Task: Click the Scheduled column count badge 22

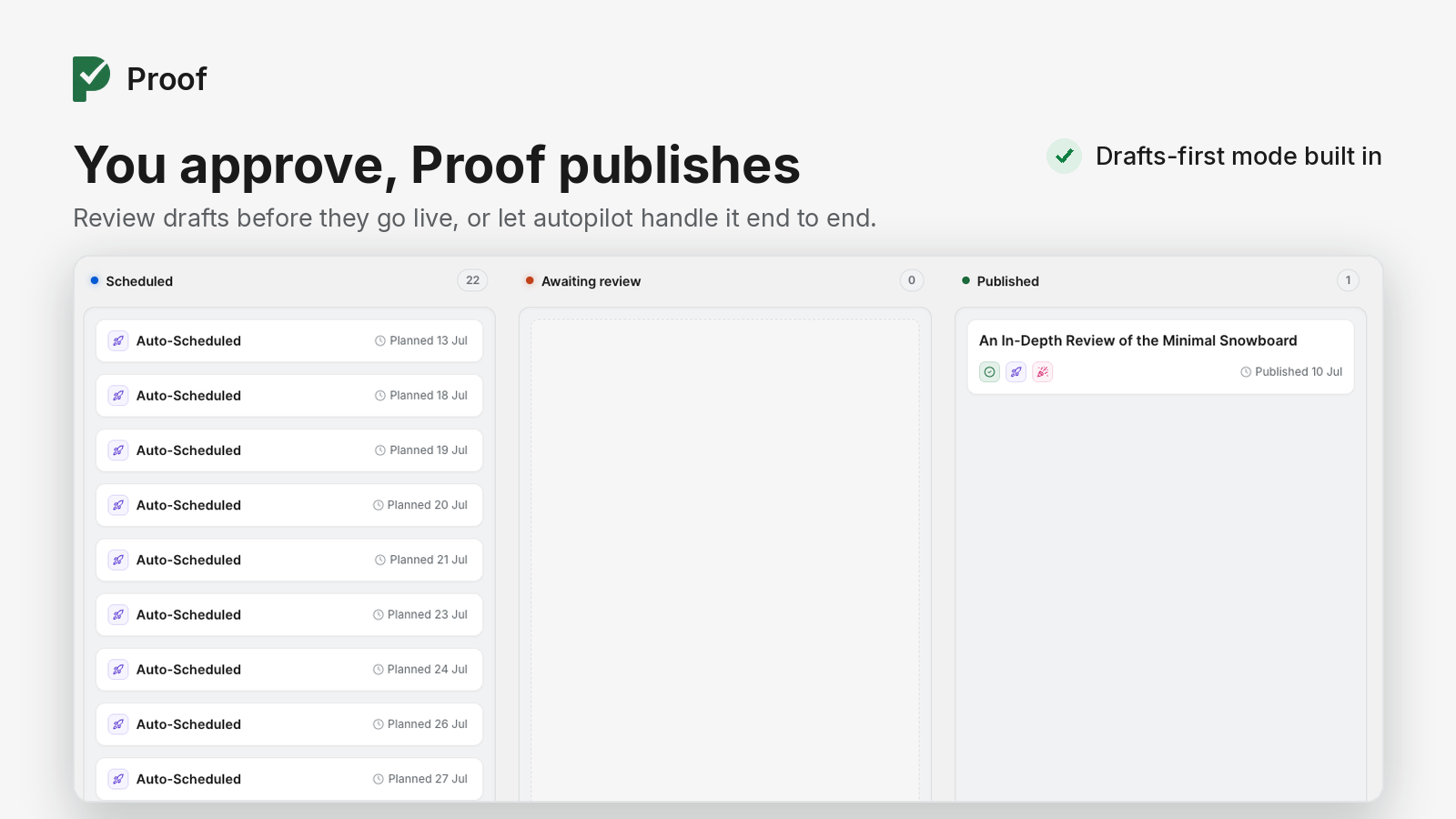Action: [x=472, y=280]
